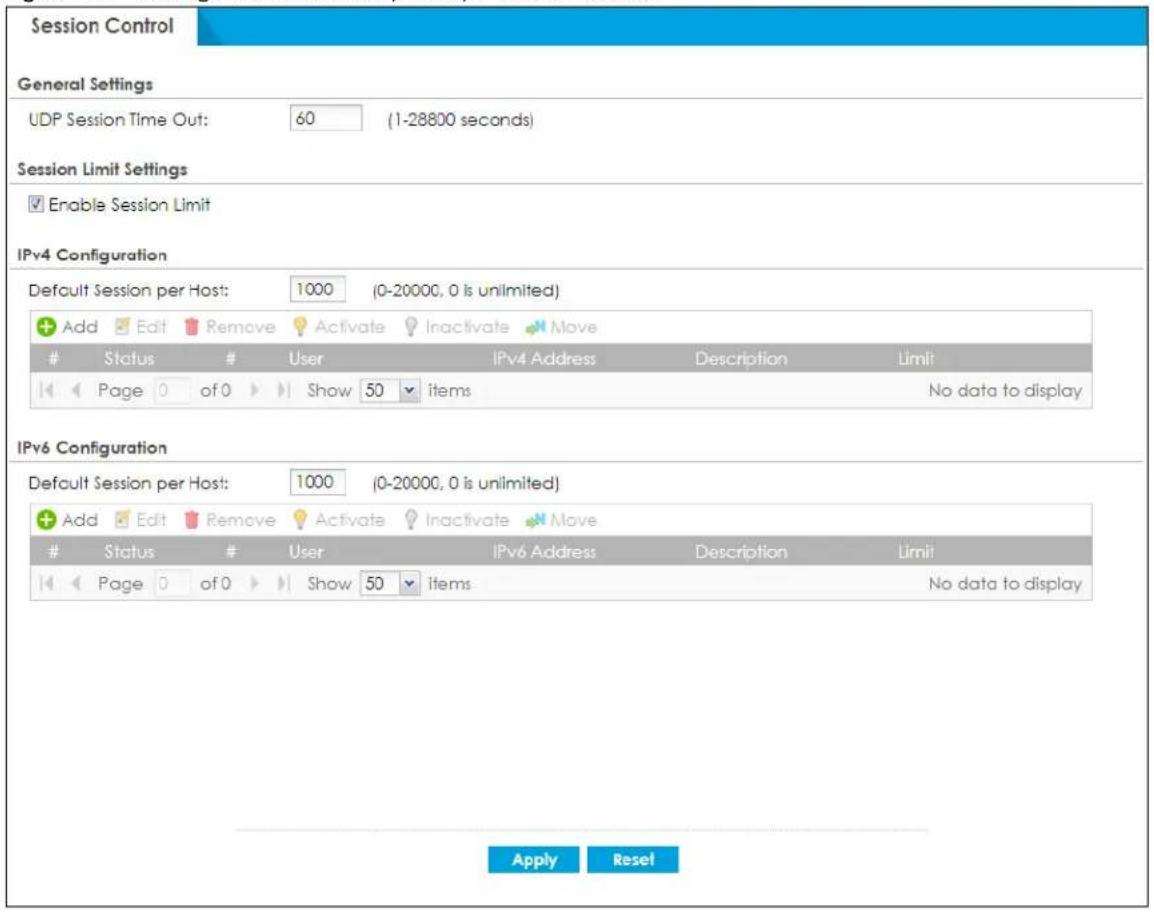Image resolution: width=1154 pixels, height=912 pixels.
Task: Click the IPv6 Activate lightbulb icon
Action: point(300,519)
